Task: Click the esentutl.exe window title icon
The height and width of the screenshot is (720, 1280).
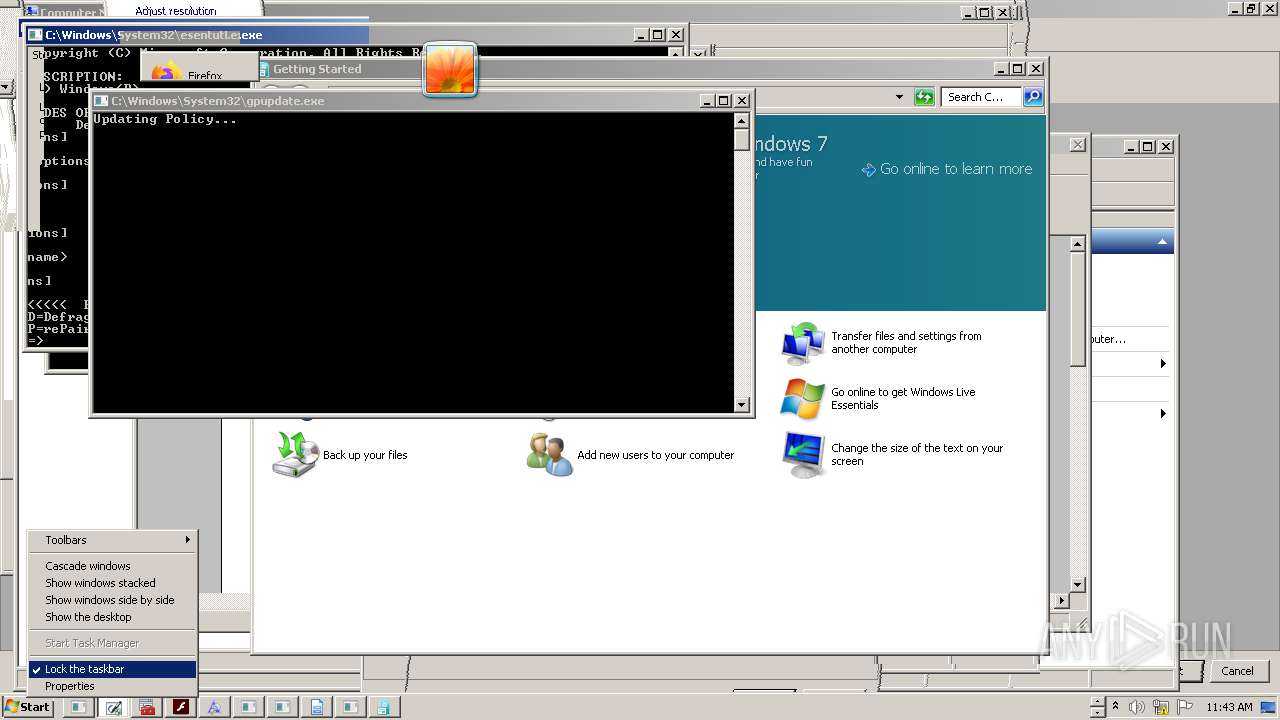Action: pyautogui.click(x=35, y=35)
